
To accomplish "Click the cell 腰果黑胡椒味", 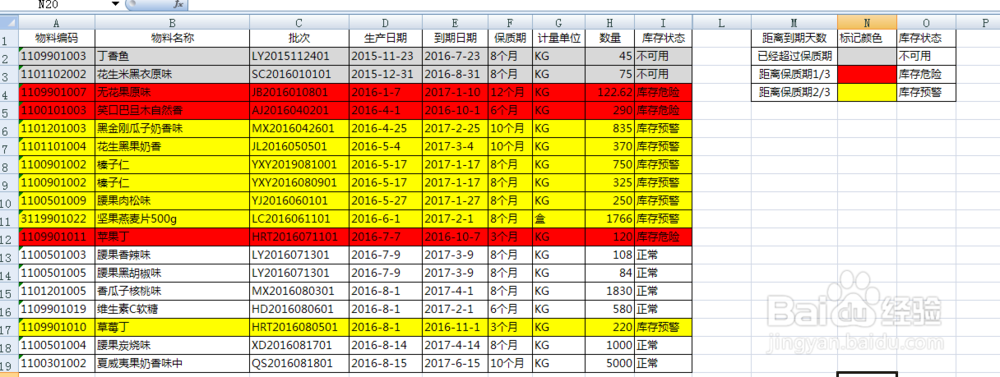I will coord(172,274).
